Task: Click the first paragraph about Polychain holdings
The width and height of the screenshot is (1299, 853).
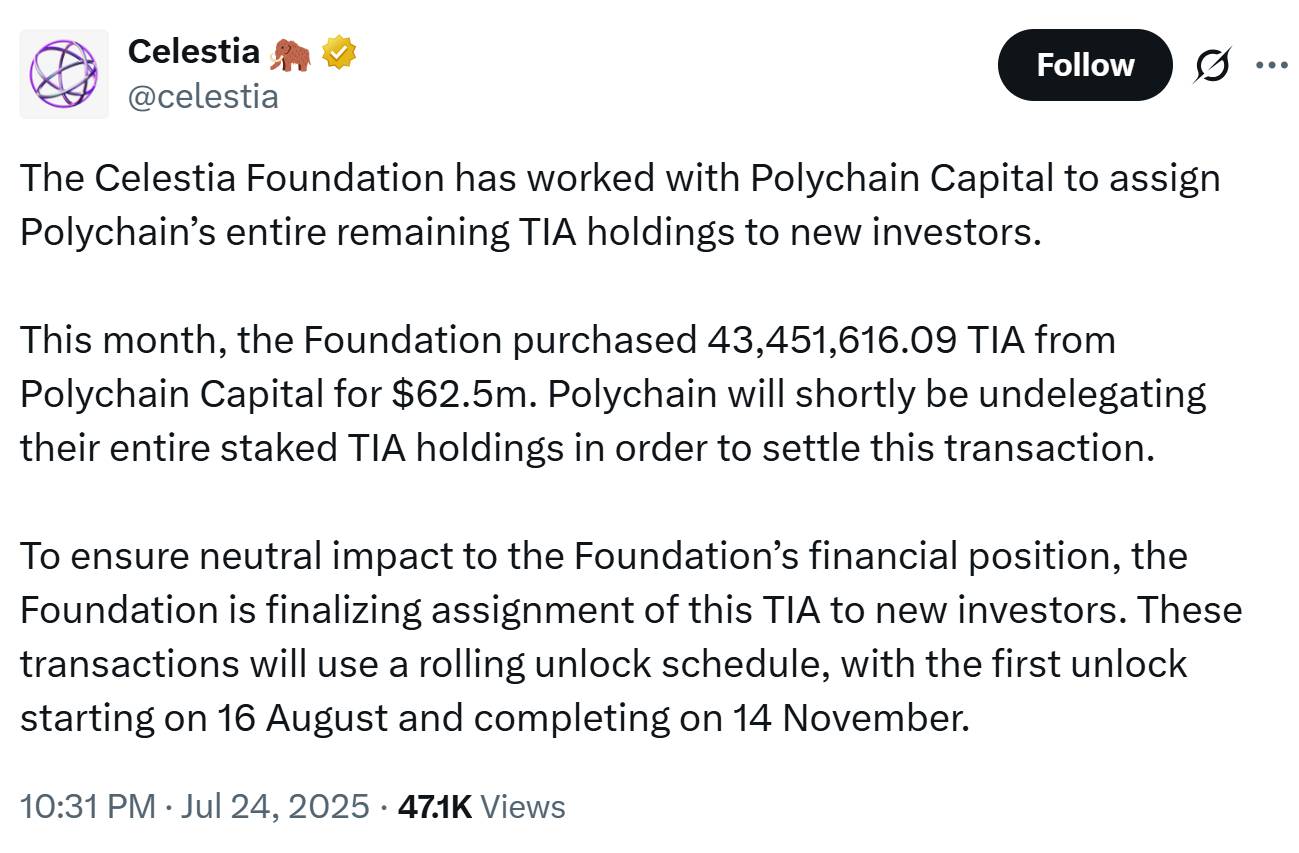Action: [x=620, y=205]
